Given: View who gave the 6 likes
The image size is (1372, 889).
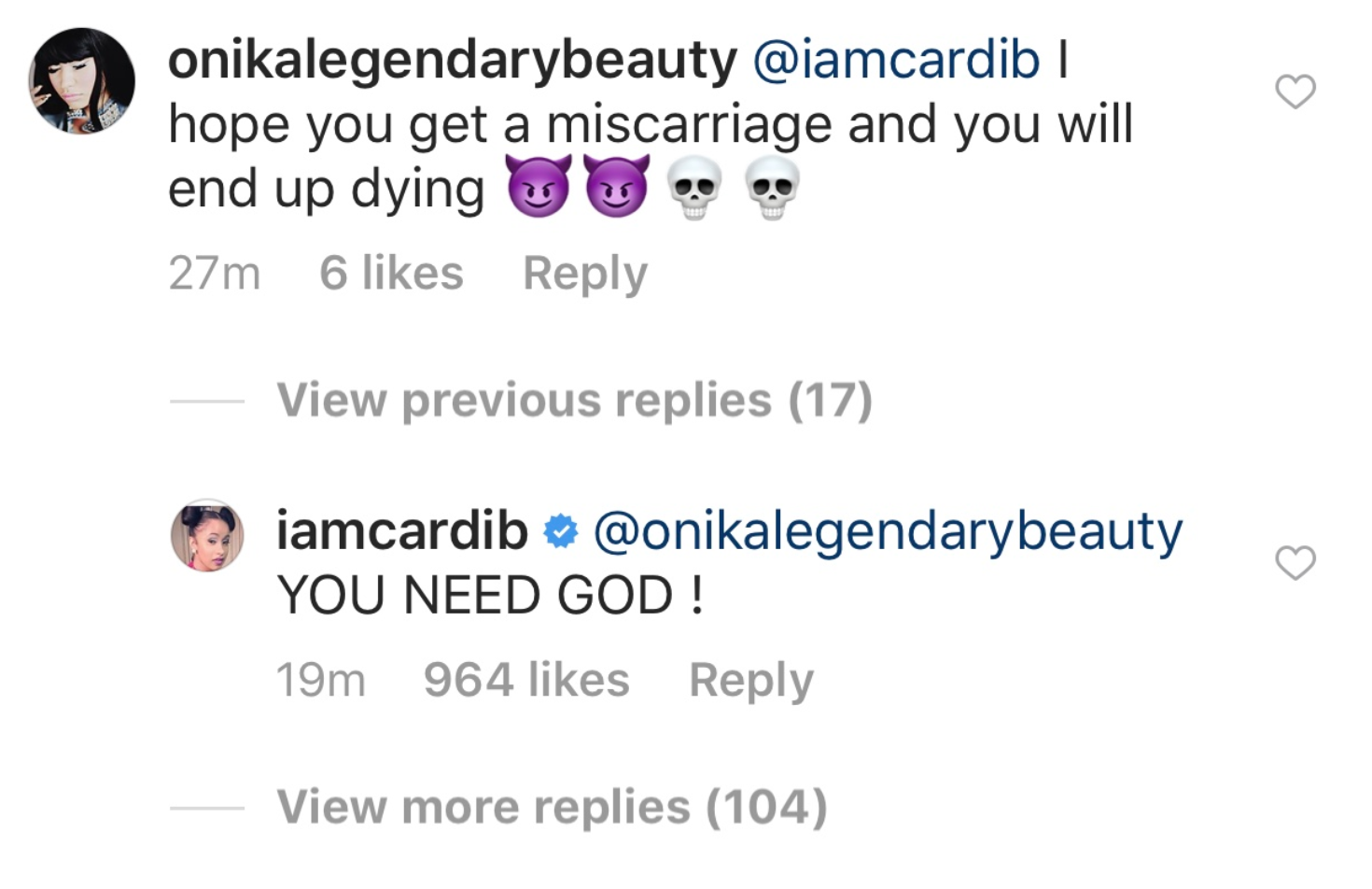Looking at the screenshot, I should click(x=391, y=274).
